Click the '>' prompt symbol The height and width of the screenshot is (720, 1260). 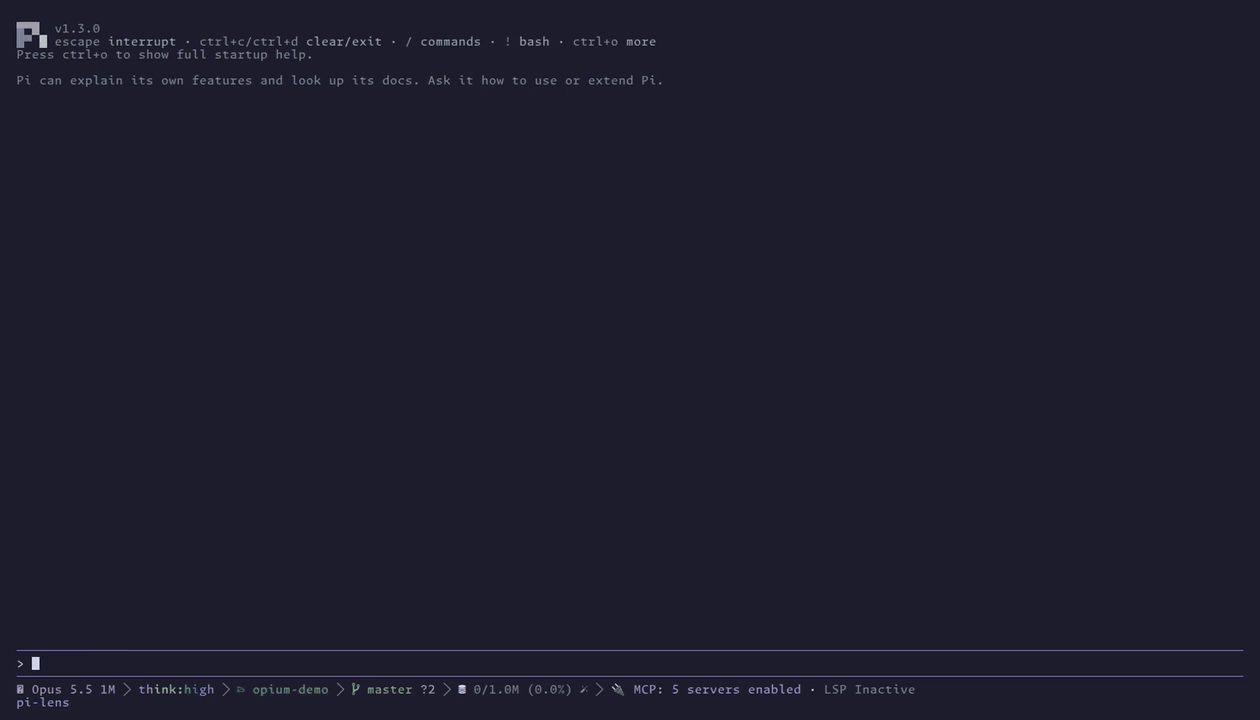[20, 664]
